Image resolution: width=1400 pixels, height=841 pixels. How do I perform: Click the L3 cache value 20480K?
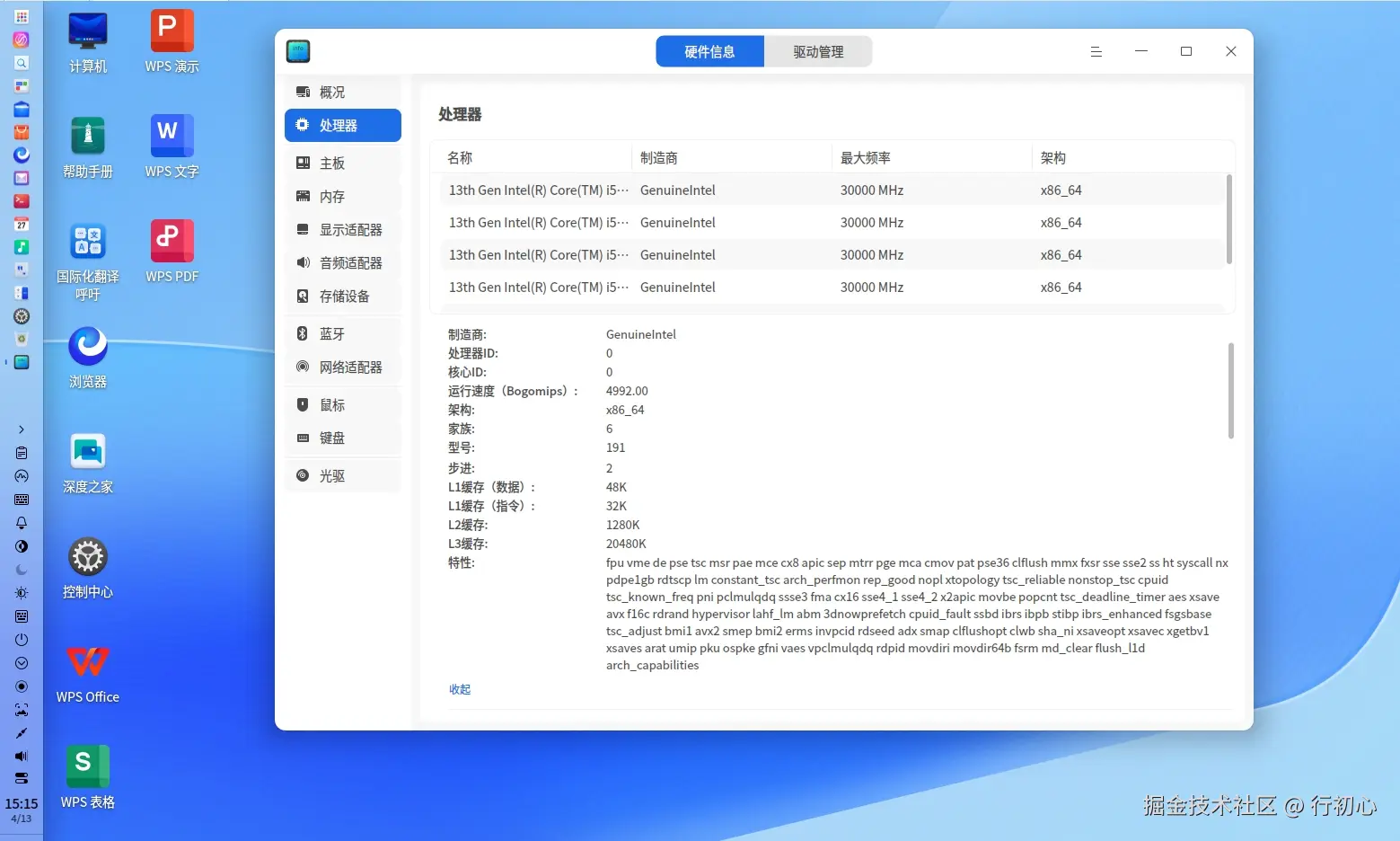[x=626, y=544]
